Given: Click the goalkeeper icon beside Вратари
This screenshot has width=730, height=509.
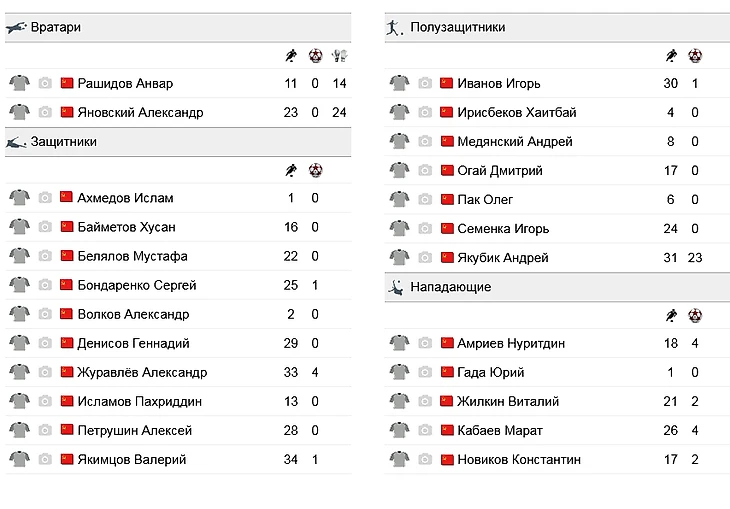Looking at the screenshot, I should point(15,27).
